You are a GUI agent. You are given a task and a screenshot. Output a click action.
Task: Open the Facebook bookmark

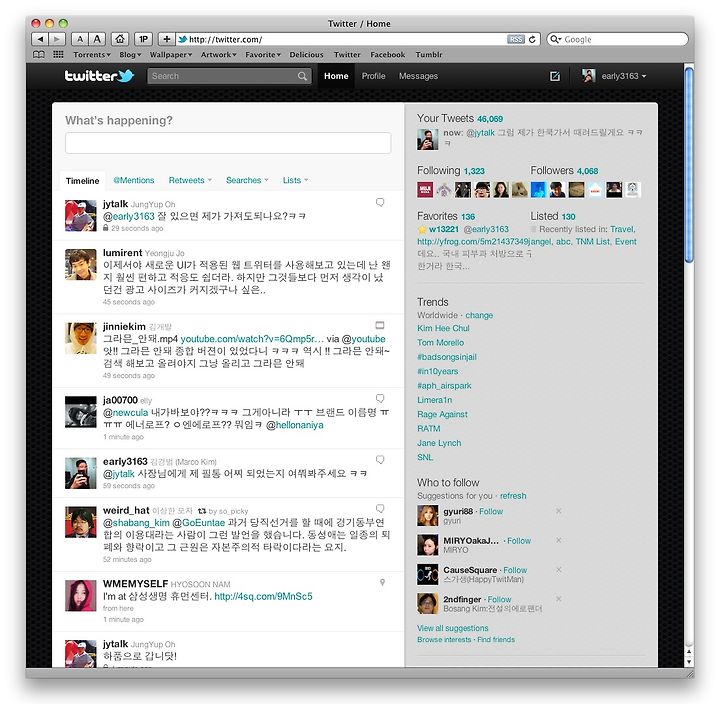pyautogui.click(x=388, y=55)
